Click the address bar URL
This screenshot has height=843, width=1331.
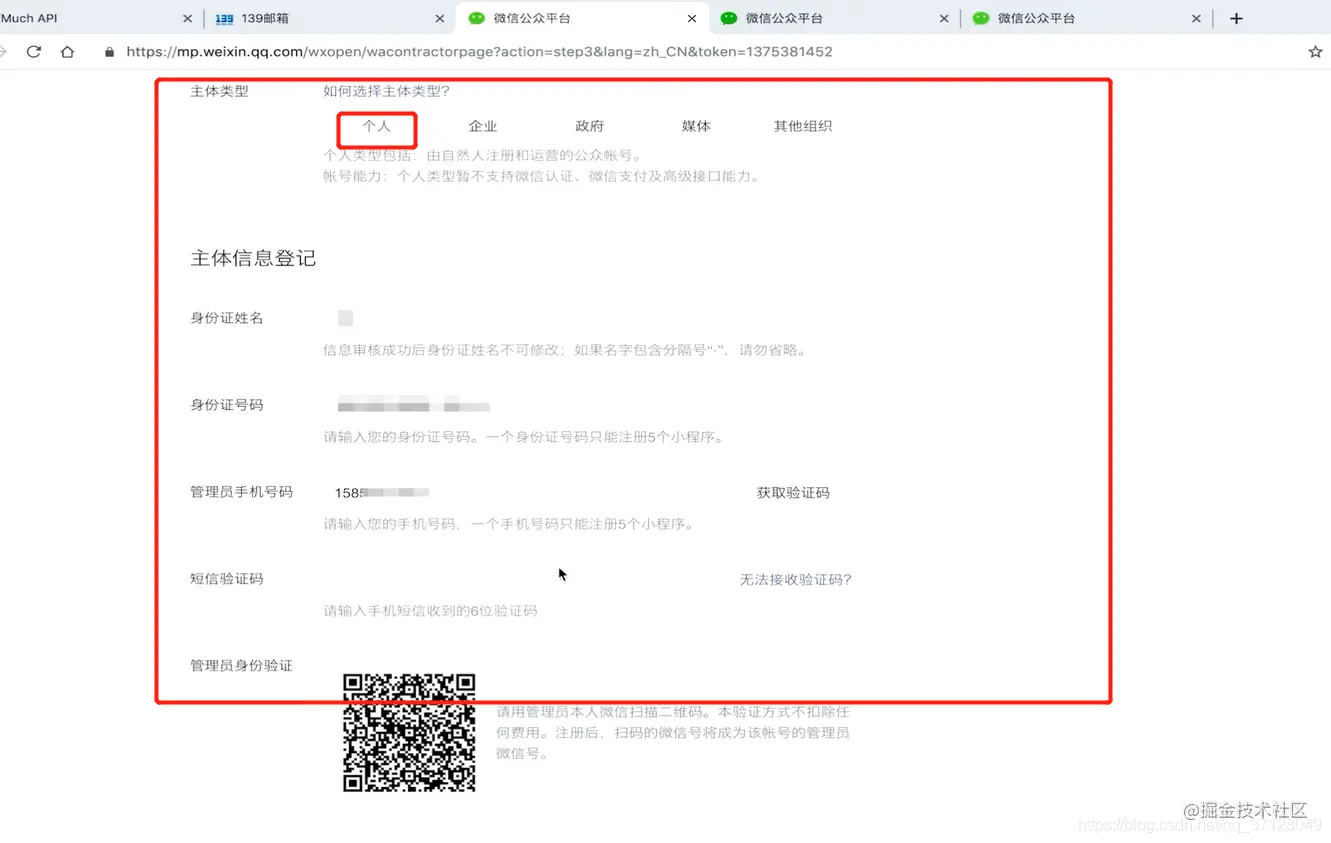[x=479, y=52]
